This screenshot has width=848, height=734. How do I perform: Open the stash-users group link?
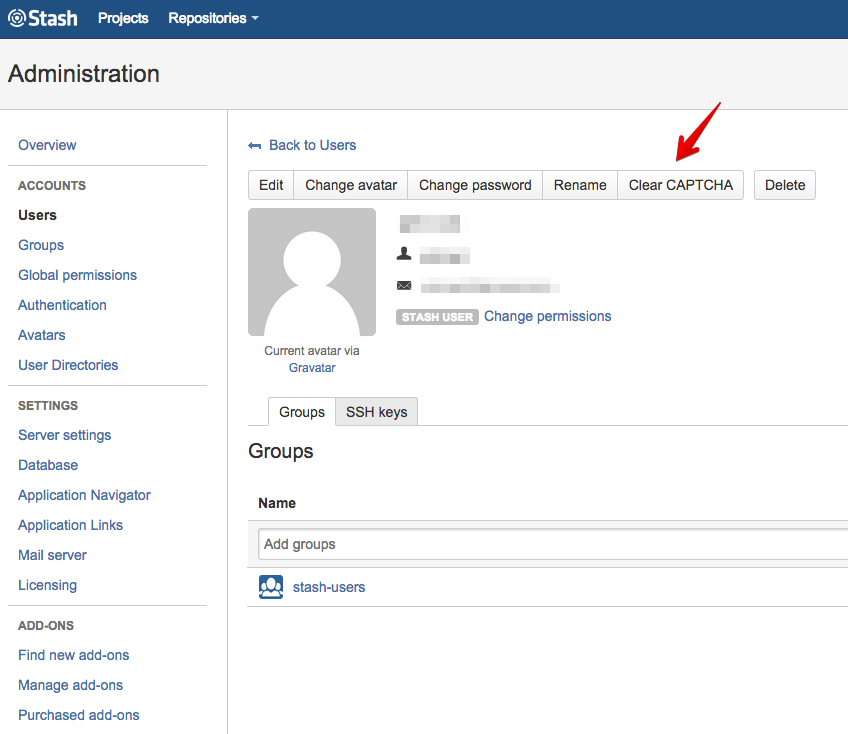click(329, 587)
